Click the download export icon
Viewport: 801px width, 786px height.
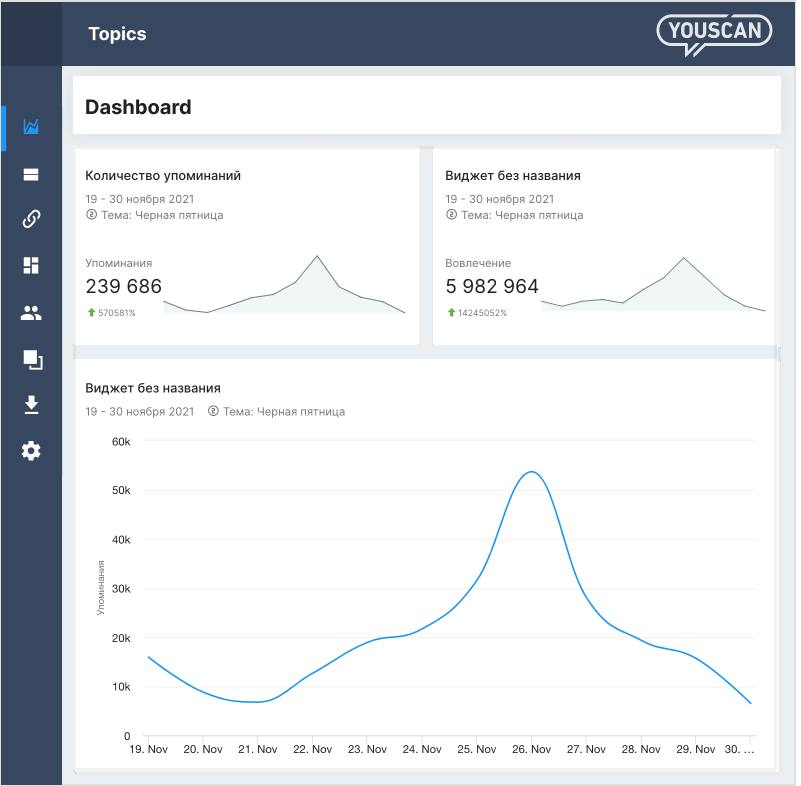pyautogui.click(x=31, y=405)
